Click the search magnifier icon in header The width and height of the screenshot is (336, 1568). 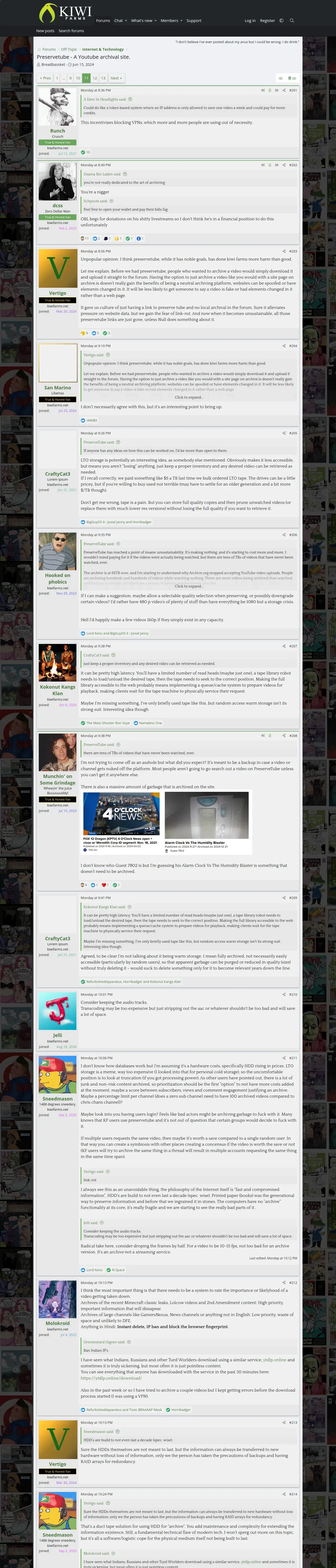292,21
